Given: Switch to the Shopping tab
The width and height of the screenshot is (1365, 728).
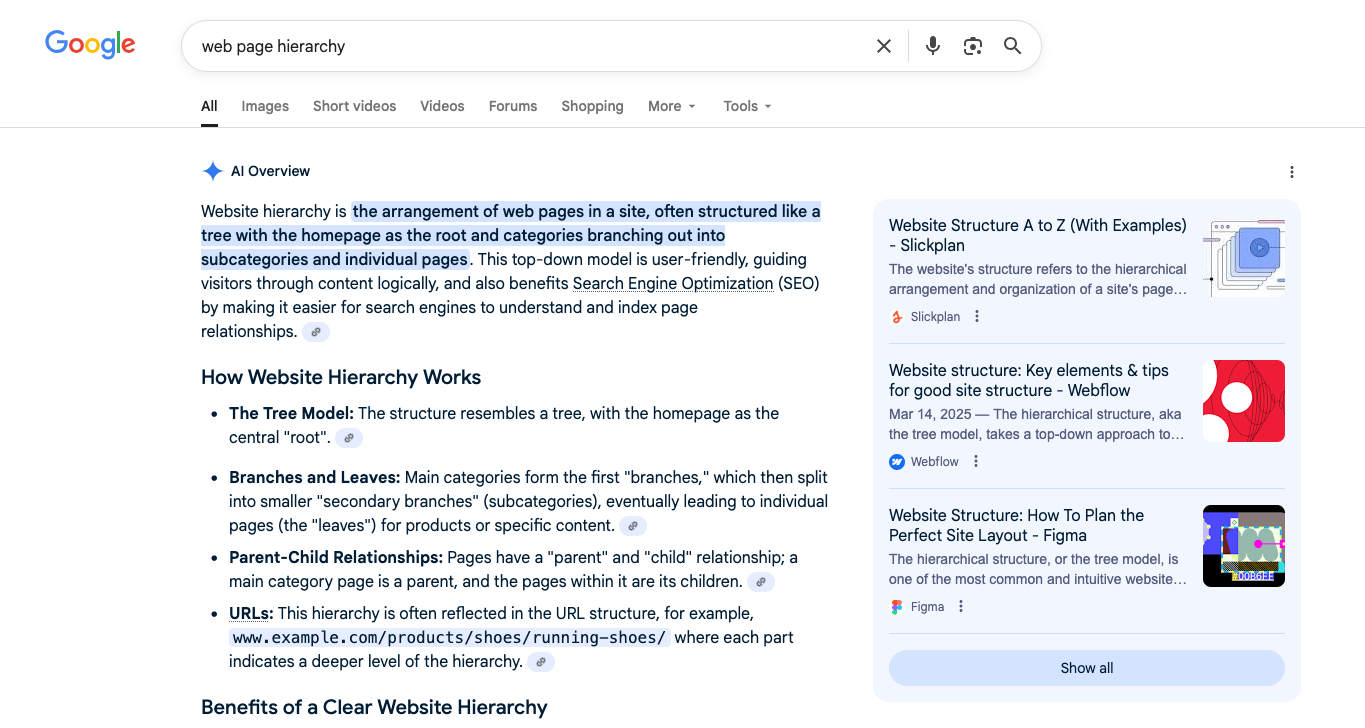Looking at the screenshot, I should pos(592,106).
